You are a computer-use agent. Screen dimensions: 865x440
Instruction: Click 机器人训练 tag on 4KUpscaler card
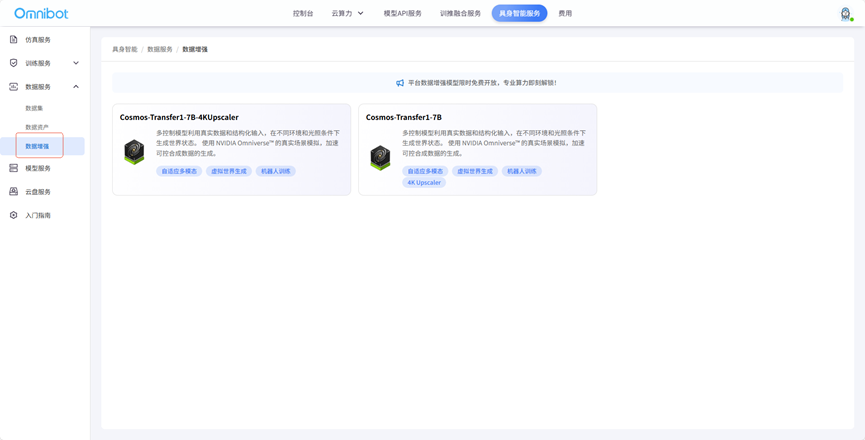(276, 171)
